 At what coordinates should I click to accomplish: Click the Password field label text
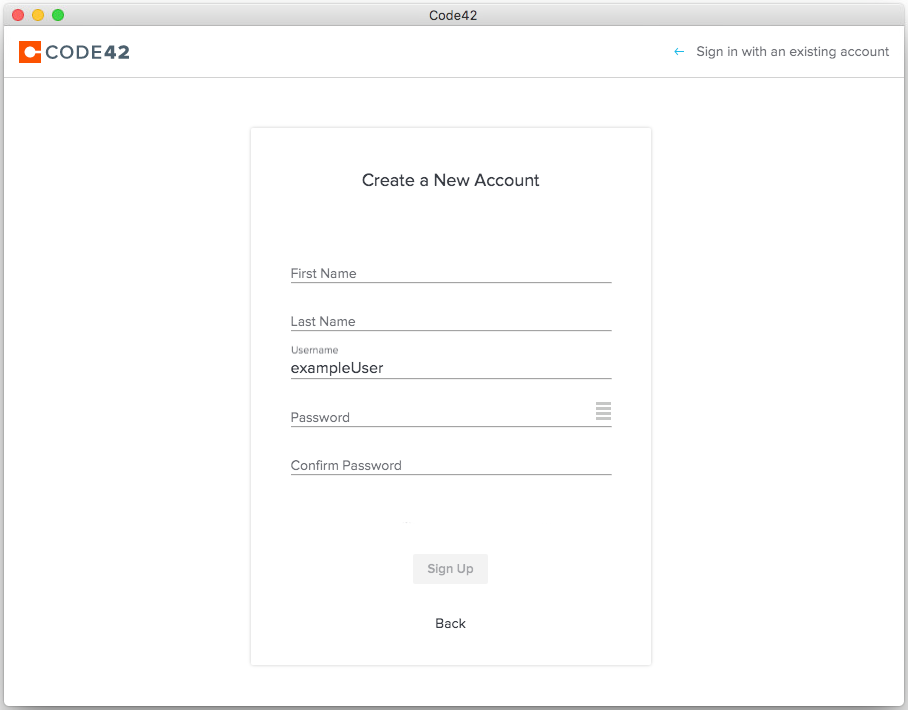click(x=320, y=417)
